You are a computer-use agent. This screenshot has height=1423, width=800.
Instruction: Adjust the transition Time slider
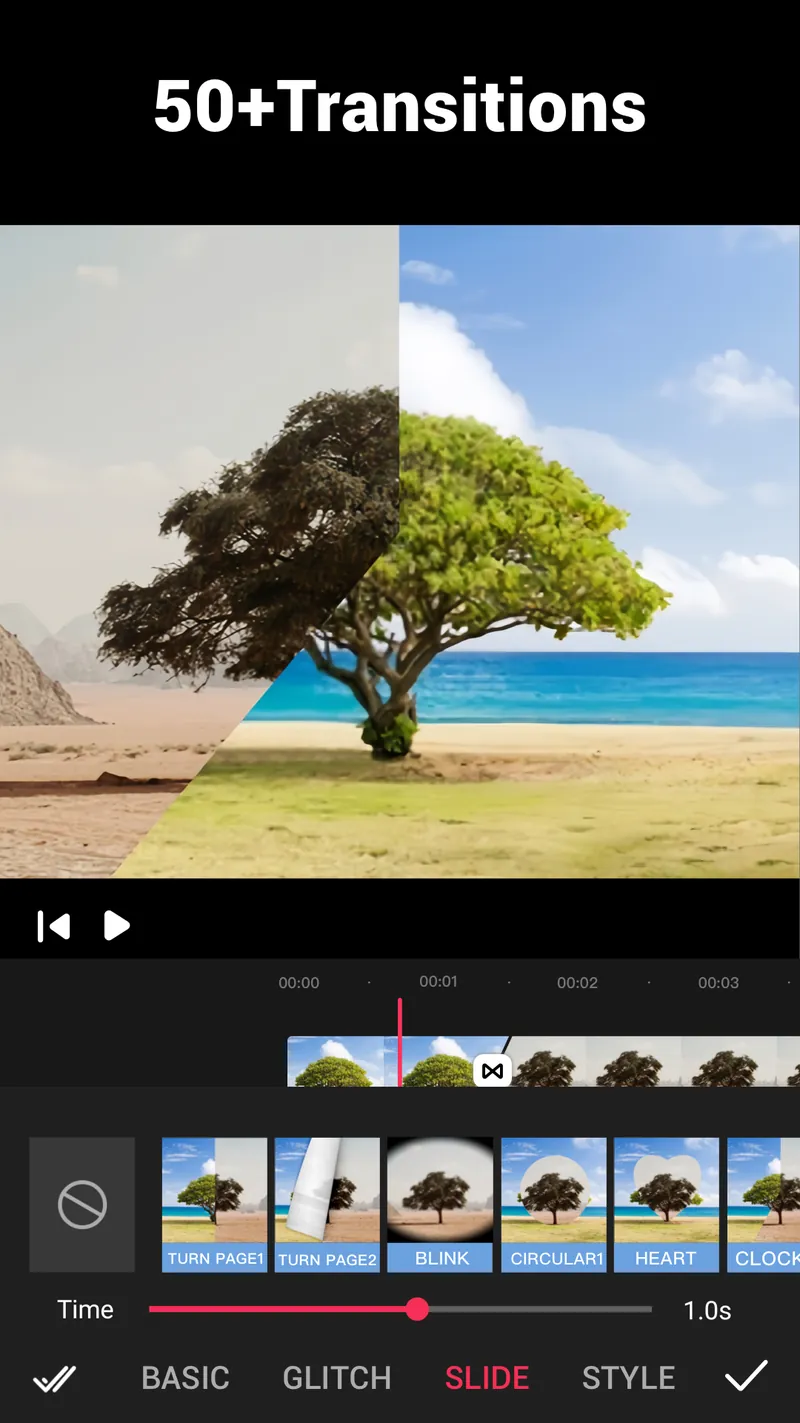coord(417,1309)
